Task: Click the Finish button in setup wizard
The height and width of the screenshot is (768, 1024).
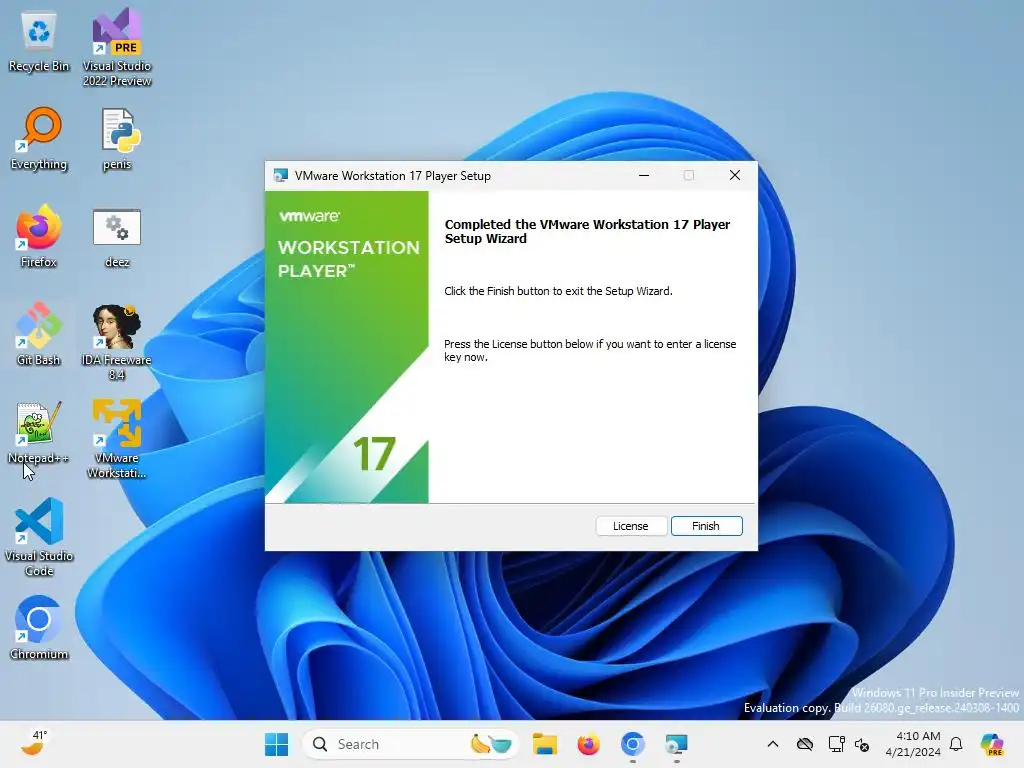Action: pos(707,526)
